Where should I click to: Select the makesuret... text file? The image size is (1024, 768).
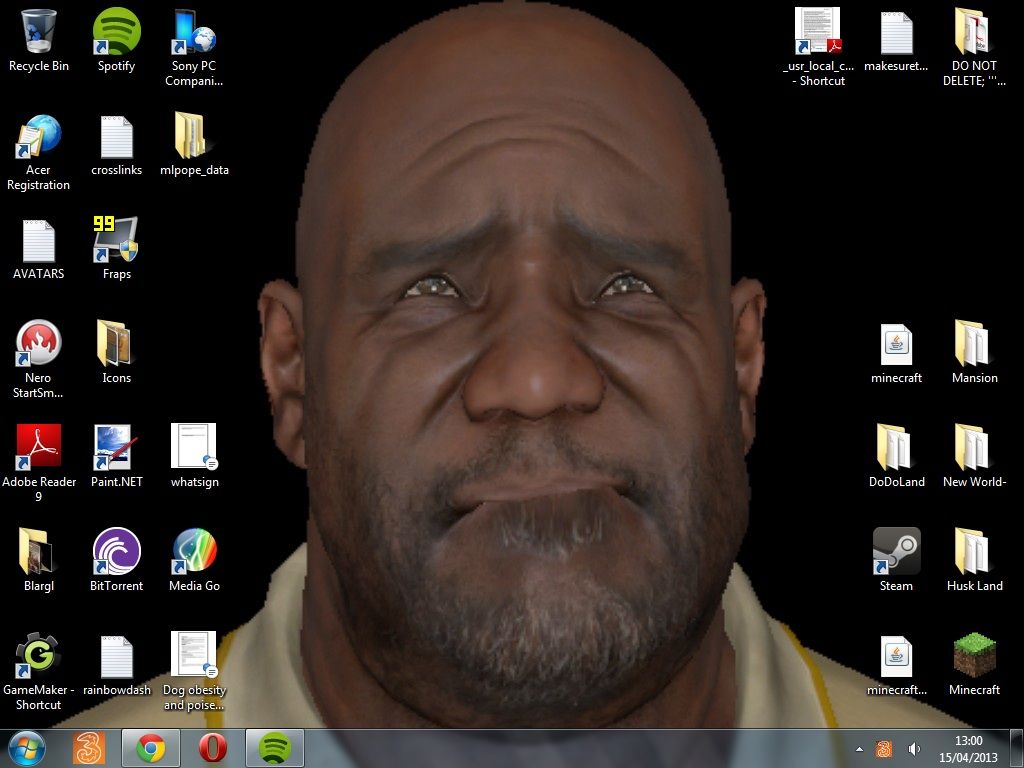pyautogui.click(x=896, y=40)
